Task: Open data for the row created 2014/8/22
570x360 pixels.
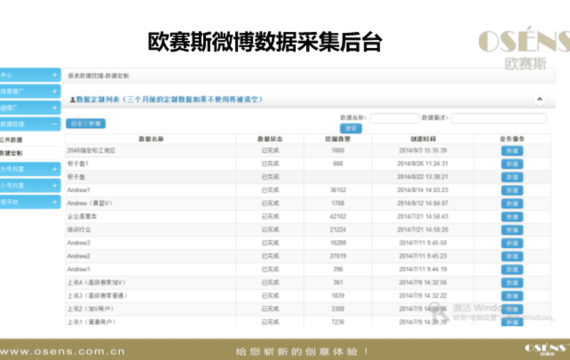Action: [512, 177]
